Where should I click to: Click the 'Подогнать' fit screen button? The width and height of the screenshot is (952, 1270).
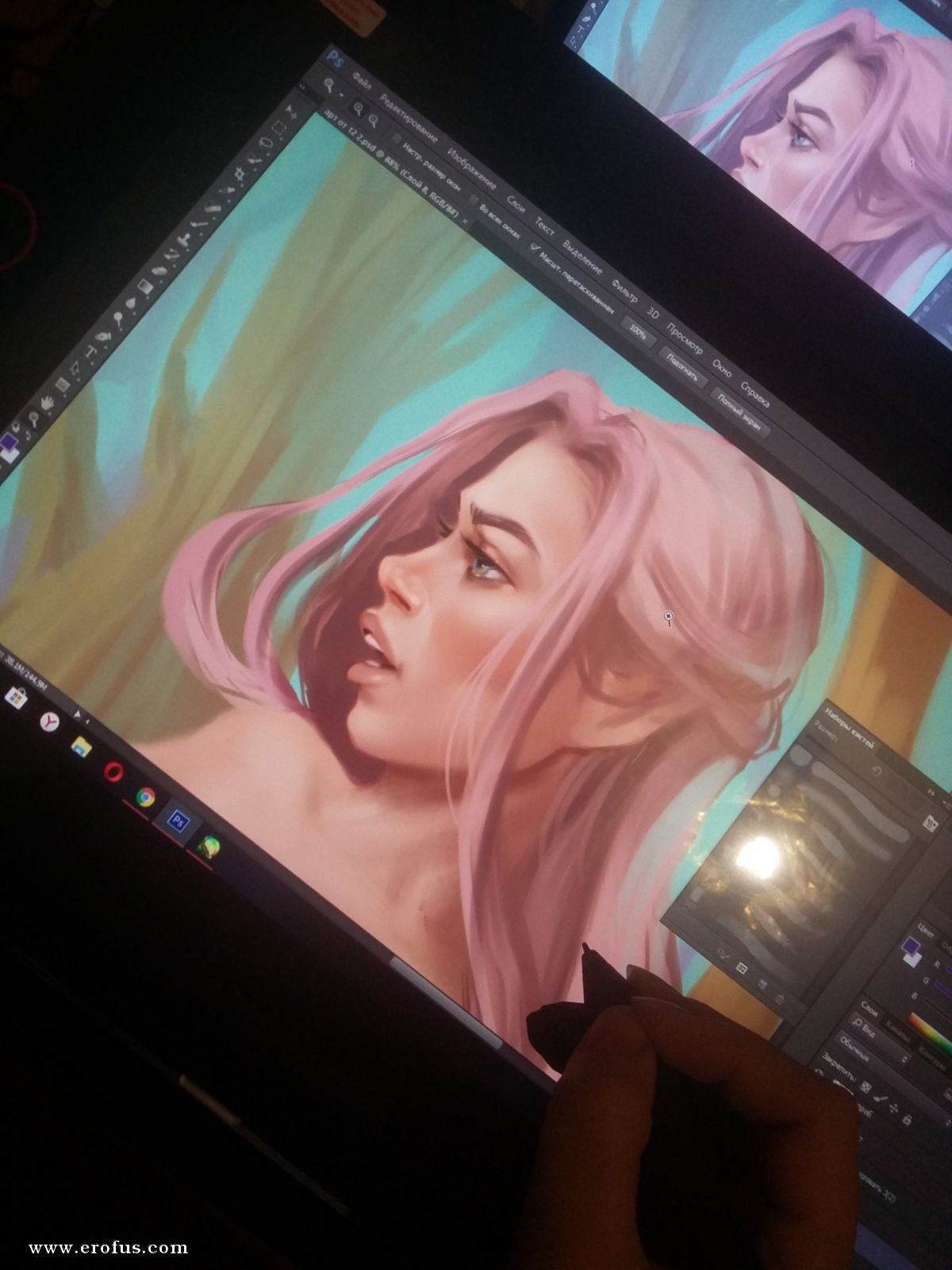click(x=682, y=368)
